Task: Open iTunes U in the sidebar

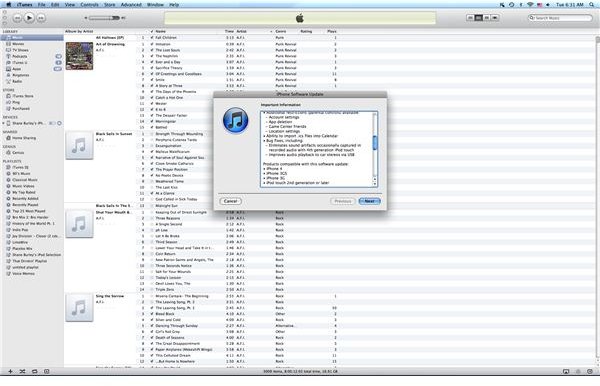Action: pos(32,62)
